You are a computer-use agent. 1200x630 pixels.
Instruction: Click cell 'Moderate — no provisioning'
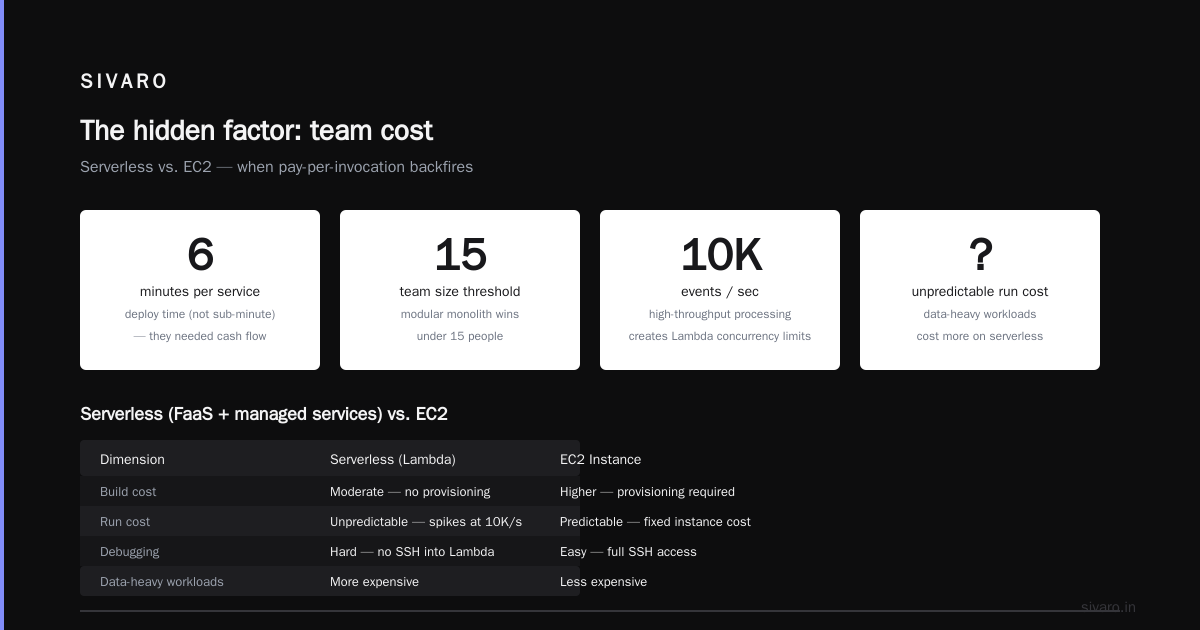coord(410,492)
